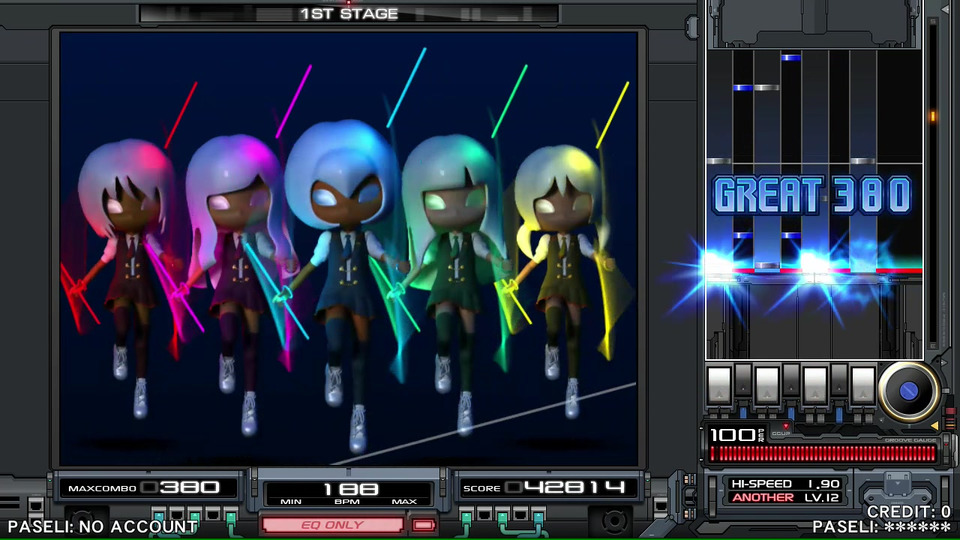Tap the third white key, fifth from left
The height and width of the screenshot is (540, 960).
[815, 384]
